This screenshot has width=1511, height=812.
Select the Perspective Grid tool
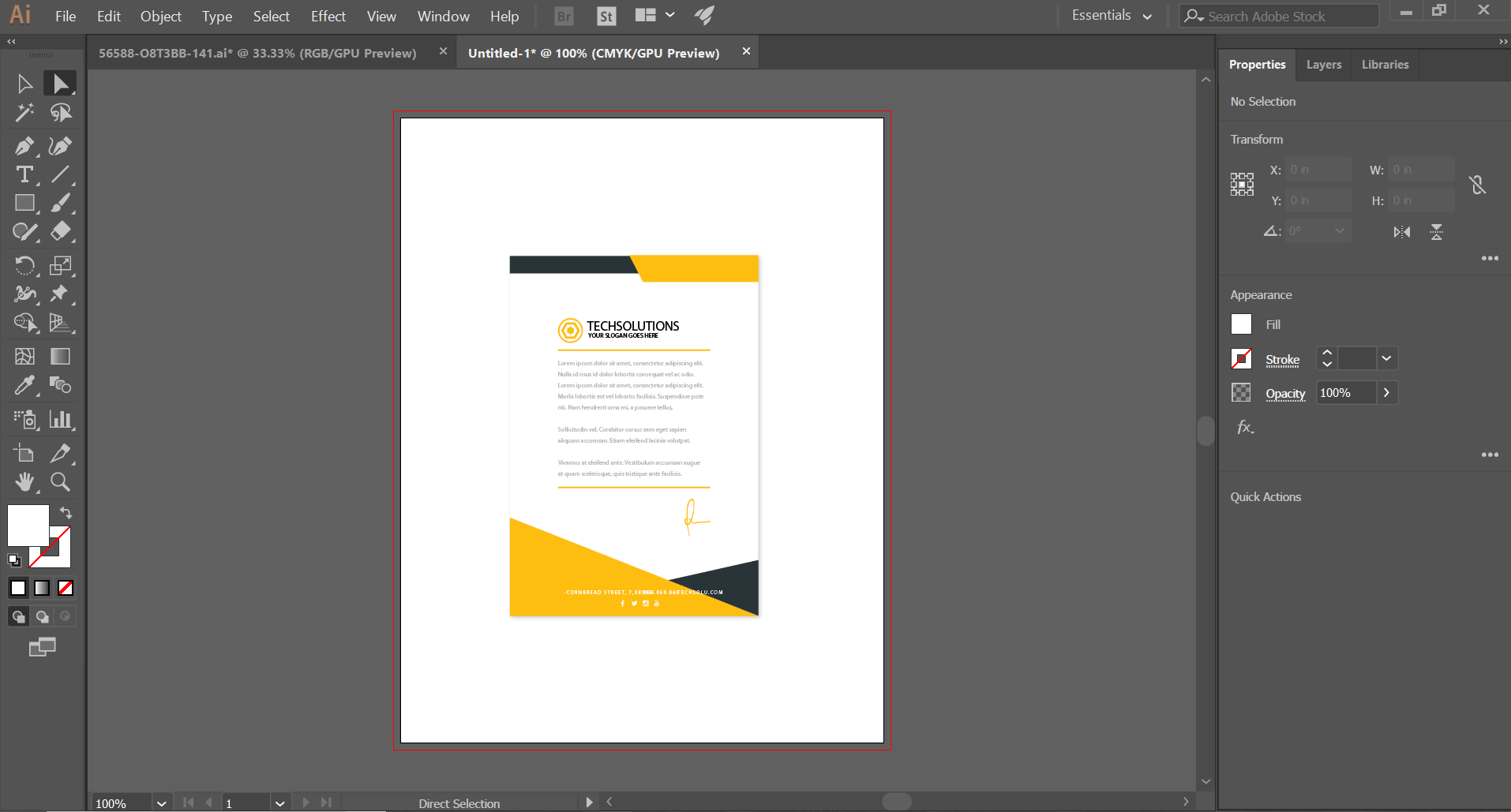(60, 322)
